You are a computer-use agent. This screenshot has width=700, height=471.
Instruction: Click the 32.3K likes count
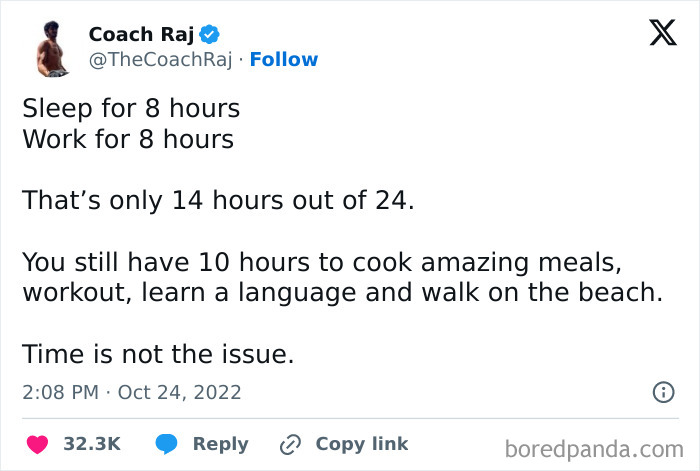(x=92, y=444)
